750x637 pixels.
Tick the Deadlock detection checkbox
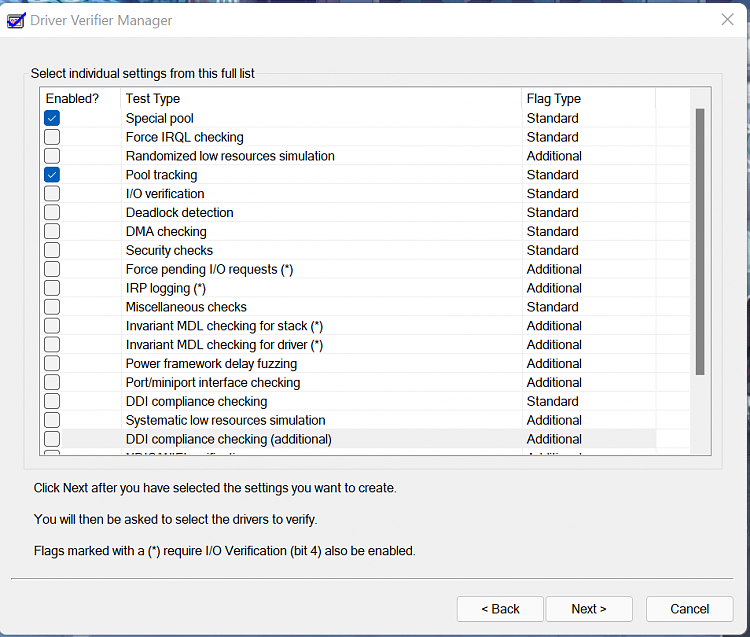pyautogui.click(x=52, y=213)
